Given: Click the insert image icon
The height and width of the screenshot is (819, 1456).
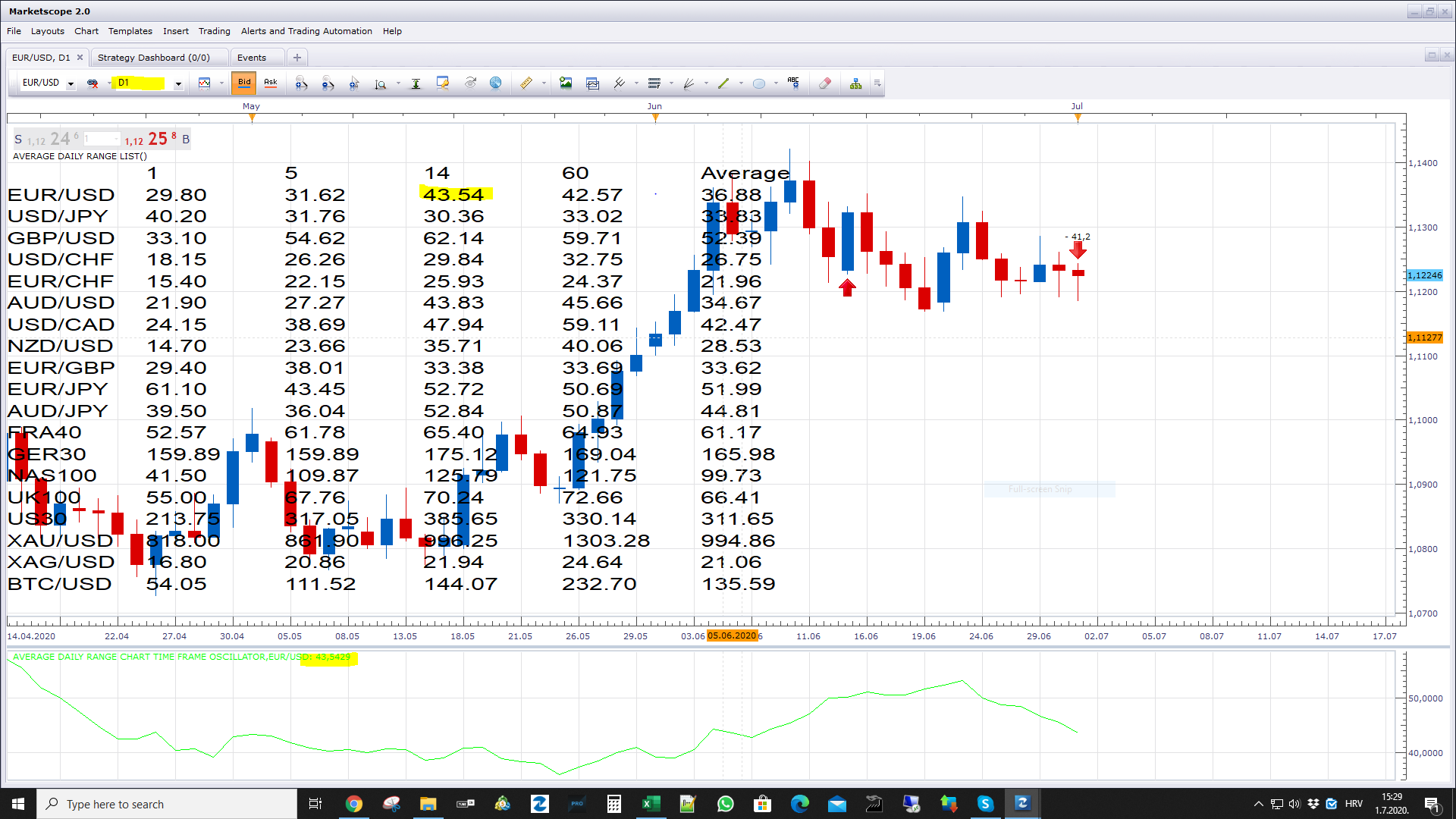Looking at the screenshot, I should [x=566, y=83].
